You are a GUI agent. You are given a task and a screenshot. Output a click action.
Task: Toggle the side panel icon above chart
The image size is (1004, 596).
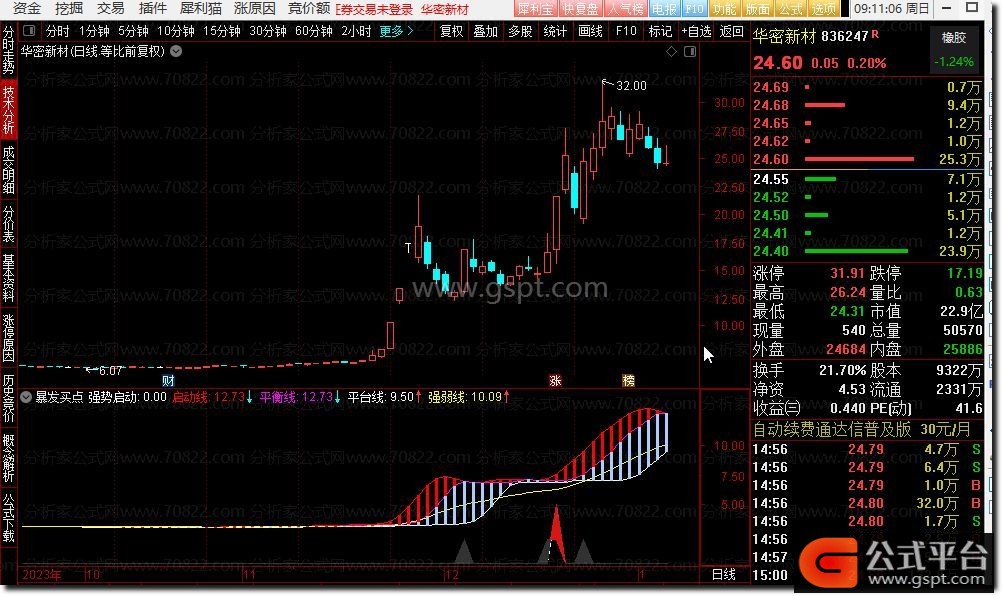(x=690, y=52)
